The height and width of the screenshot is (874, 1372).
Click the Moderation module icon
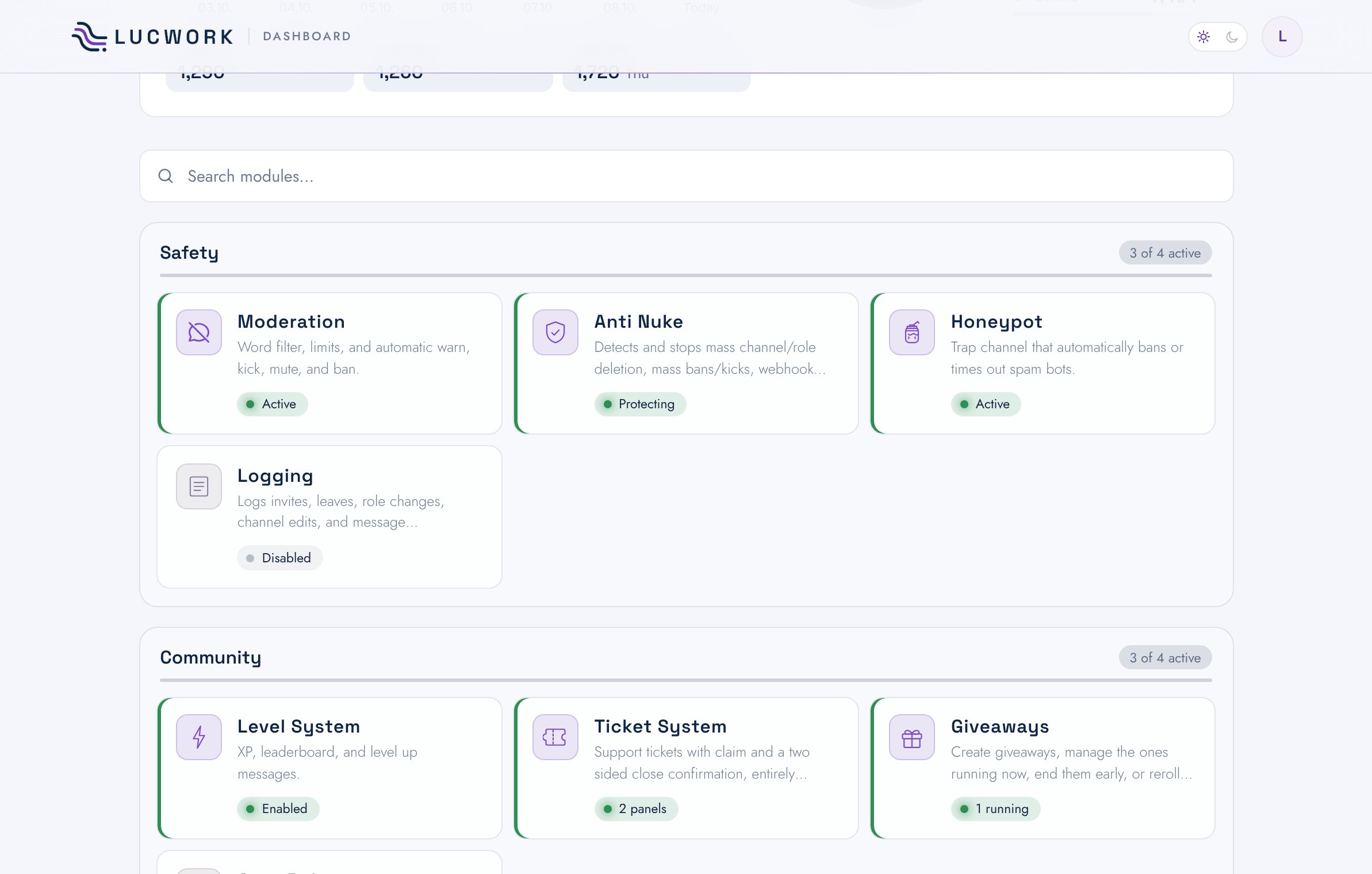(x=199, y=332)
